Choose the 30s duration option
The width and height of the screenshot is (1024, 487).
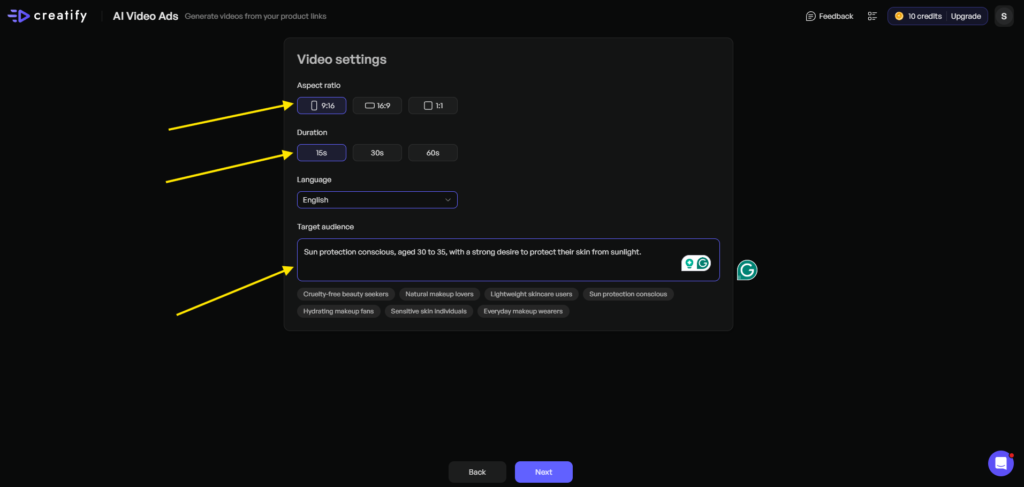coord(377,153)
